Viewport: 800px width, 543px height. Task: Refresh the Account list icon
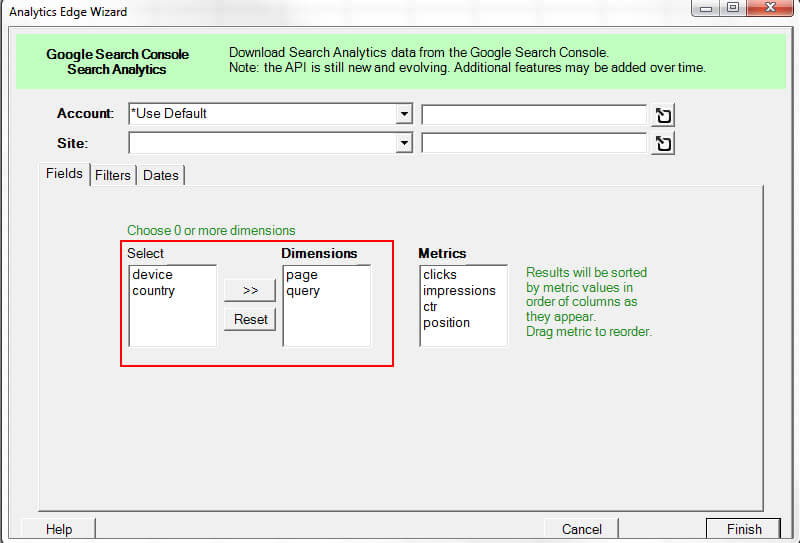[663, 115]
